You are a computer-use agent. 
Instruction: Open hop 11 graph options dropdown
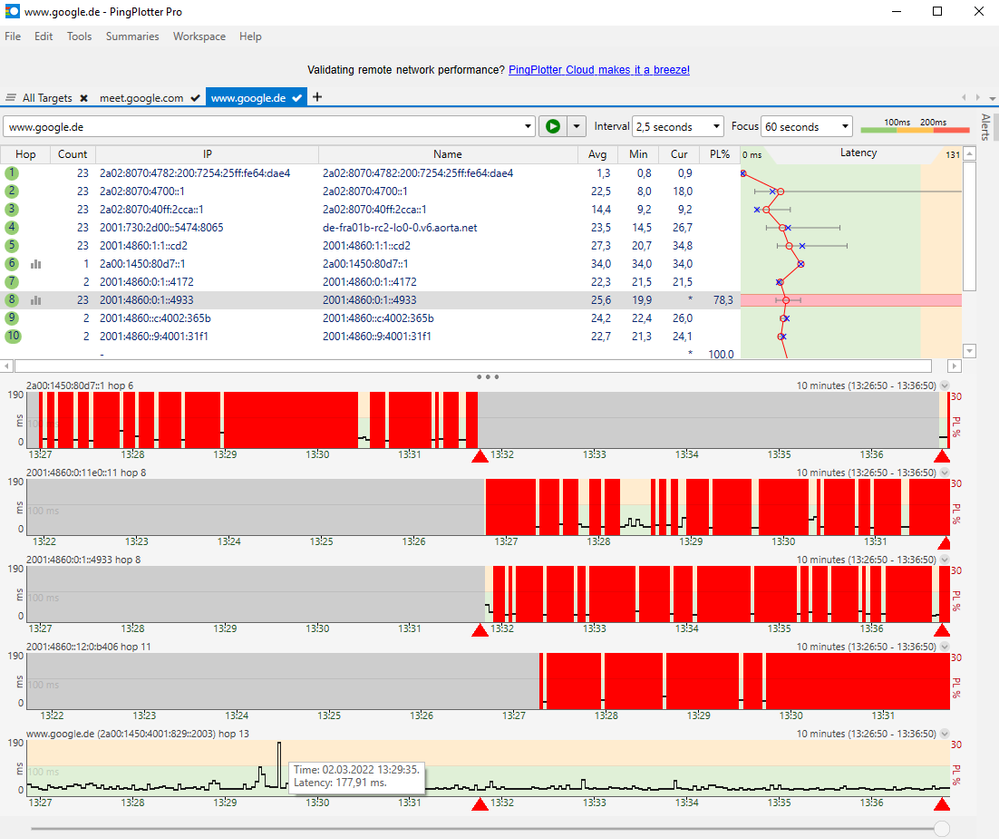[945, 647]
